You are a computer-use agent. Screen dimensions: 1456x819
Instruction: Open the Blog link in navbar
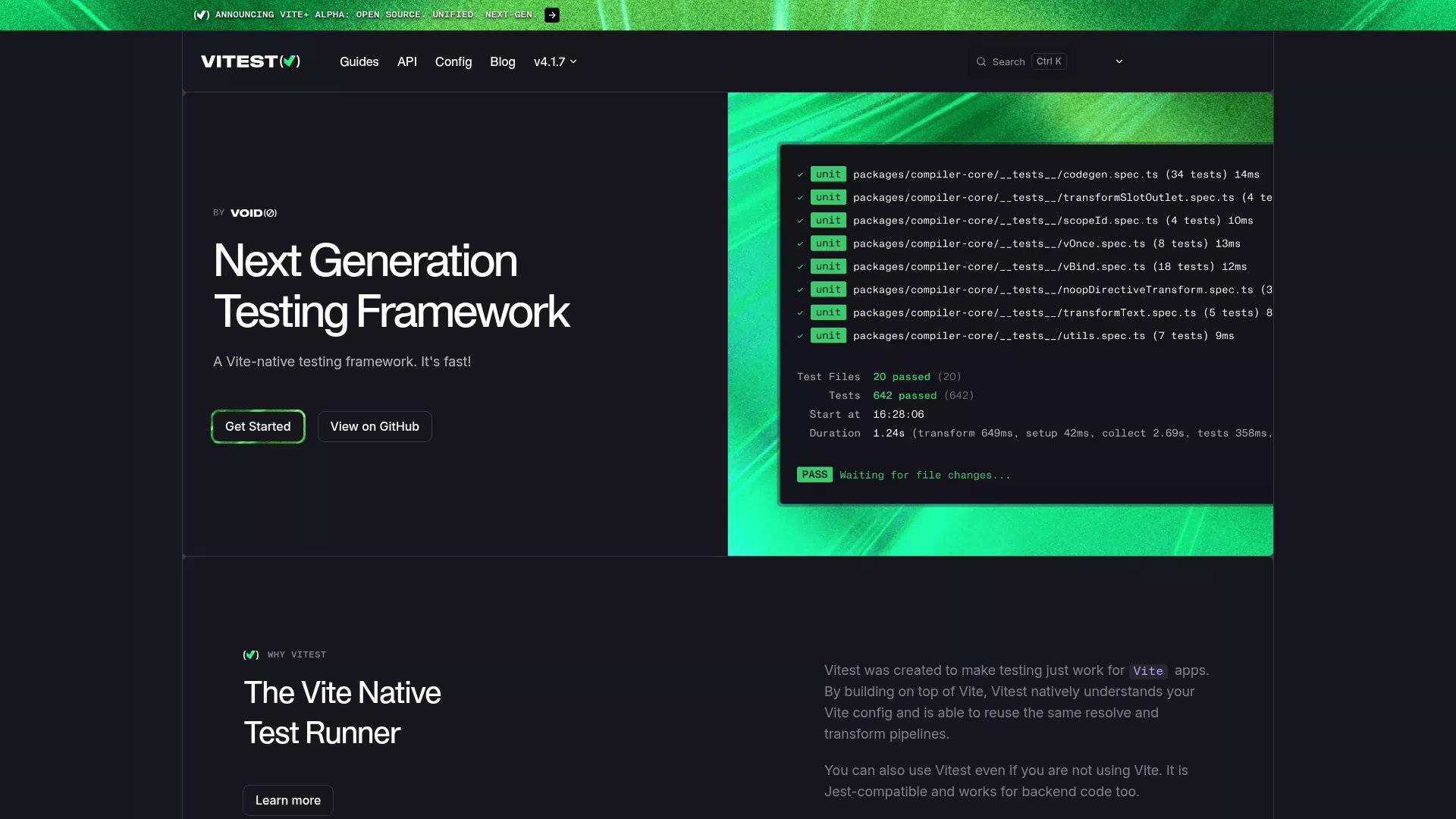click(503, 61)
